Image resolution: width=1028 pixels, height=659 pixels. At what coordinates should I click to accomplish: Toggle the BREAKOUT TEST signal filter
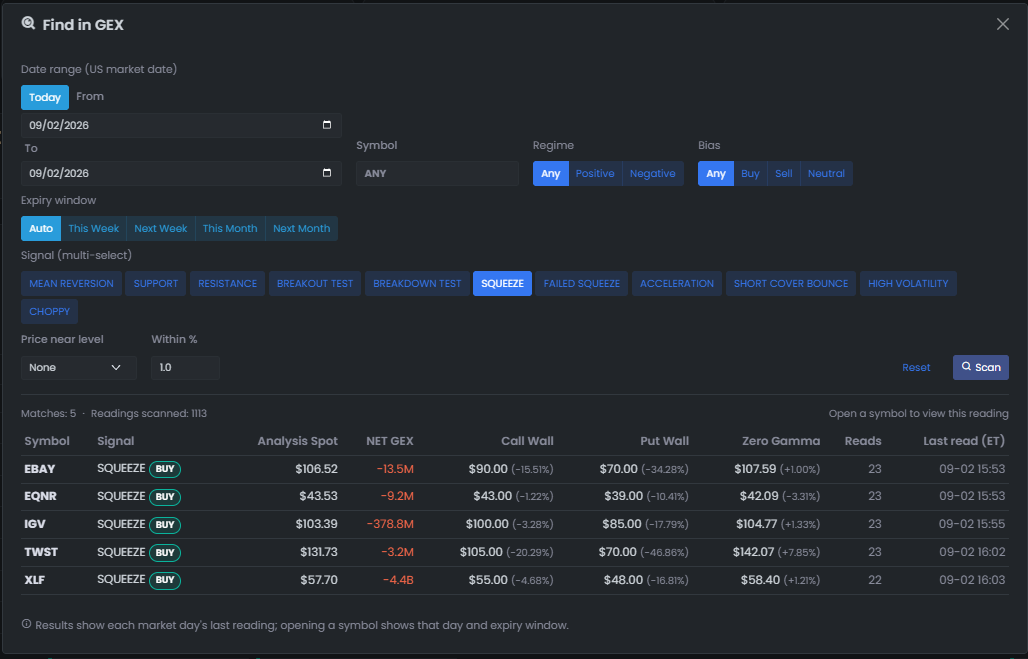point(315,283)
